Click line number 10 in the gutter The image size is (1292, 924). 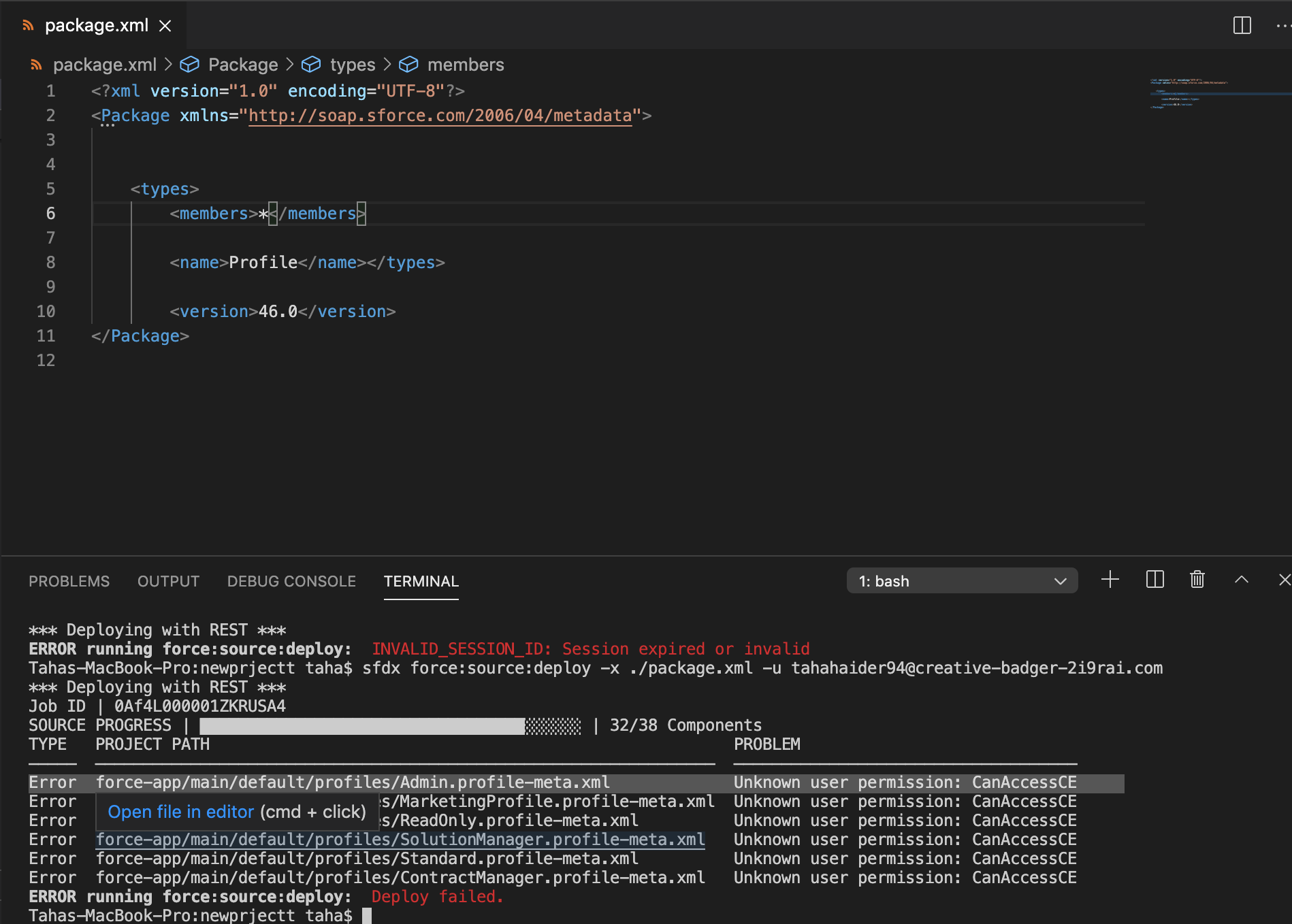tap(46, 312)
